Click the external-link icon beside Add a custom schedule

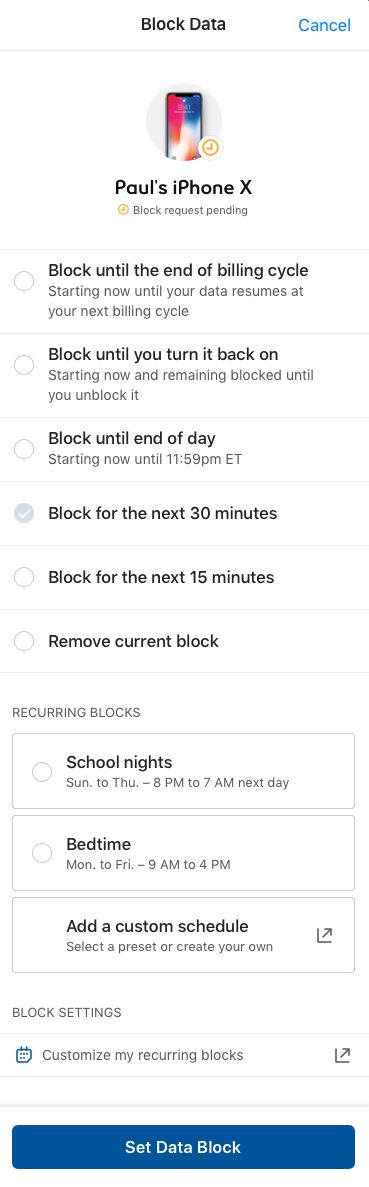[x=324, y=935]
